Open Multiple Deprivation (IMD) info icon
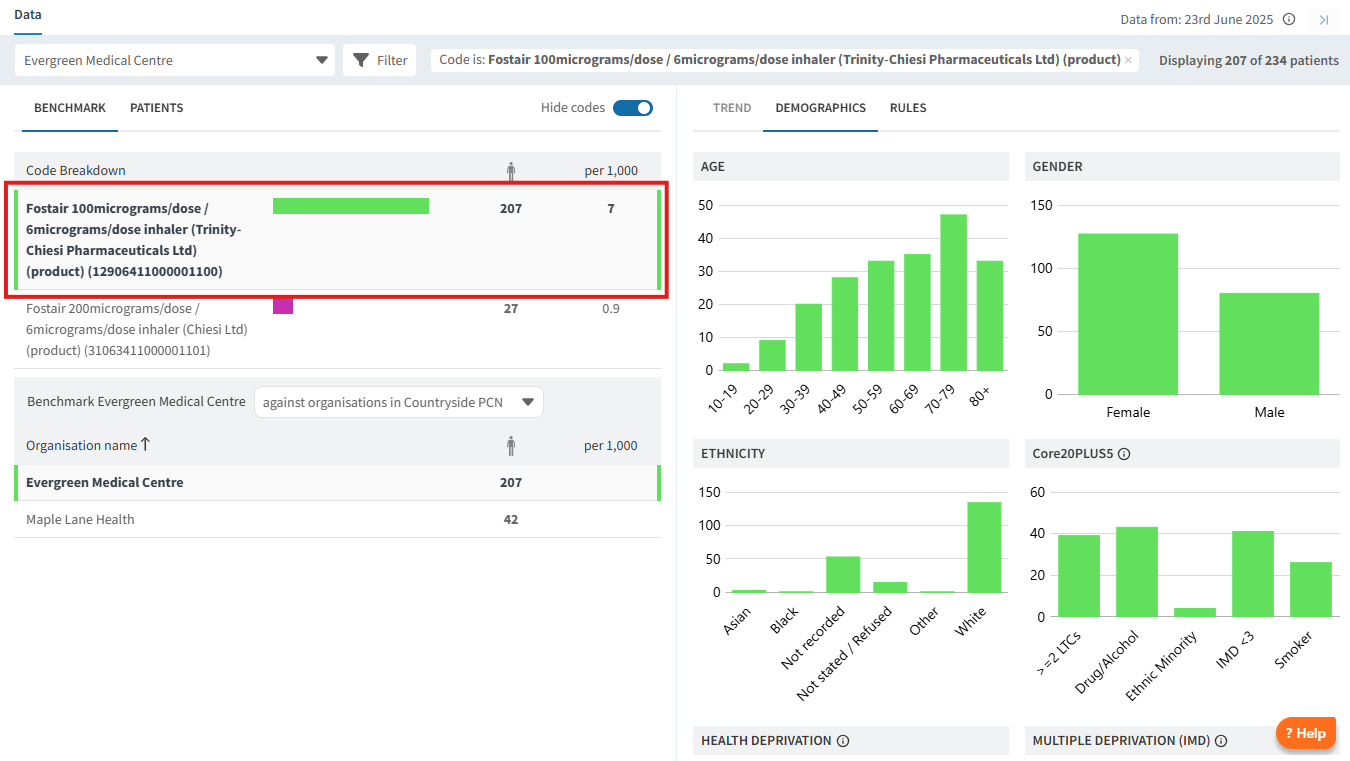 click(1221, 741)
